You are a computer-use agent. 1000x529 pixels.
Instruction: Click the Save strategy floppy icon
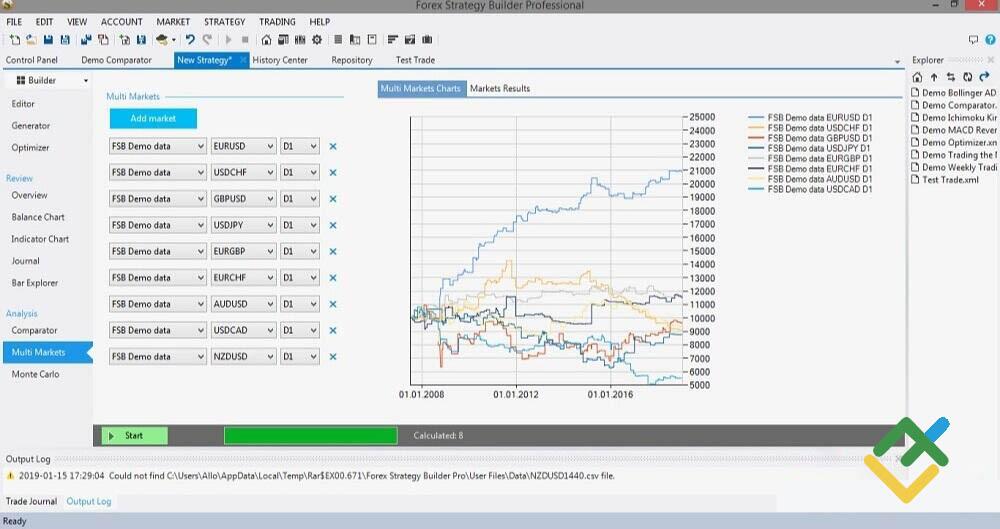[x=48, y=40]
